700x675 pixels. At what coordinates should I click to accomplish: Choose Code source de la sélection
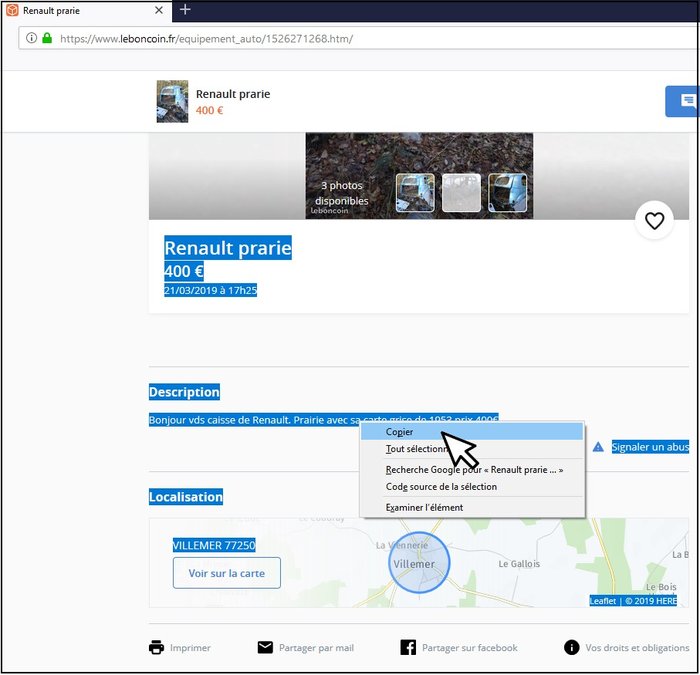point(472,487)
